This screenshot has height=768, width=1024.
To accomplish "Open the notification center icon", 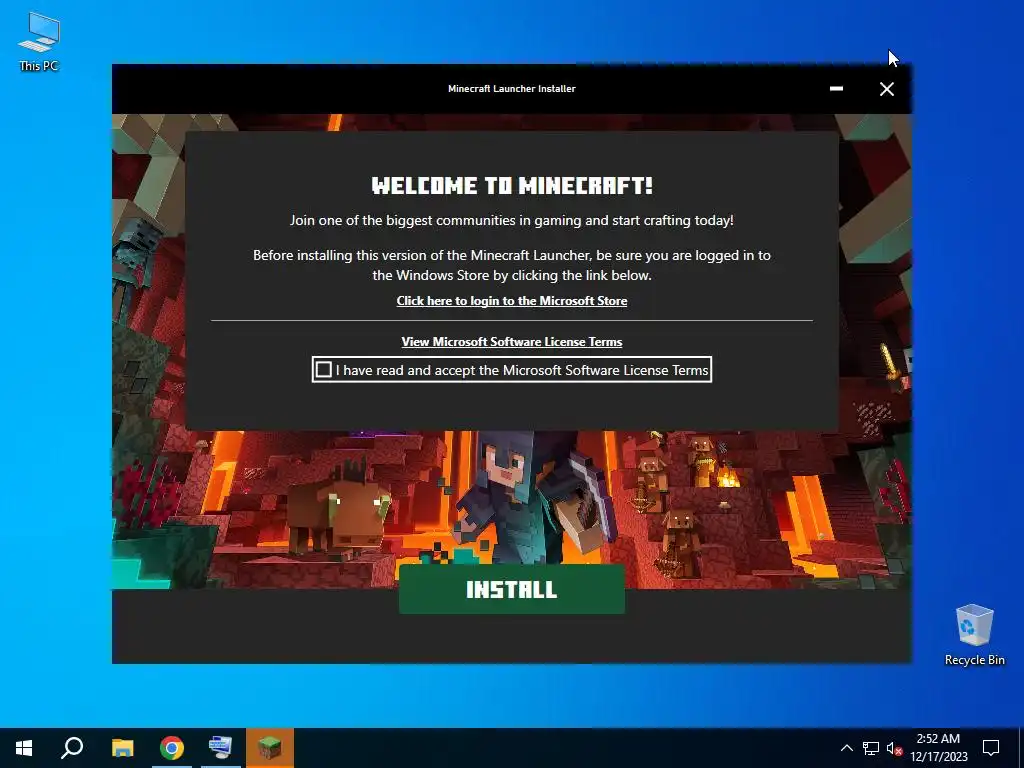I will pyautogui.click(x=991, y=748).
